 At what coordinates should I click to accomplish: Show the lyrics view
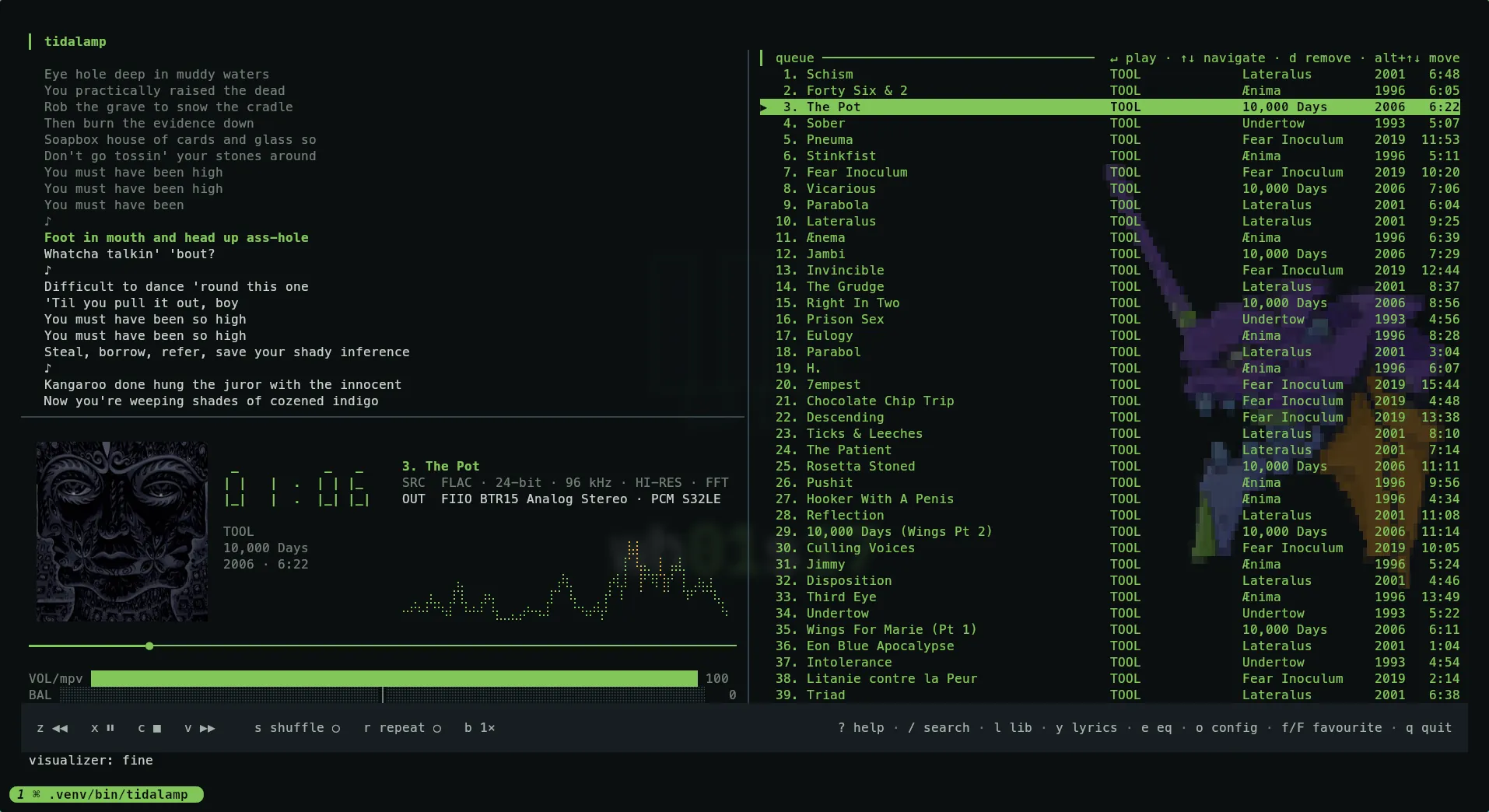[1086, 728]
